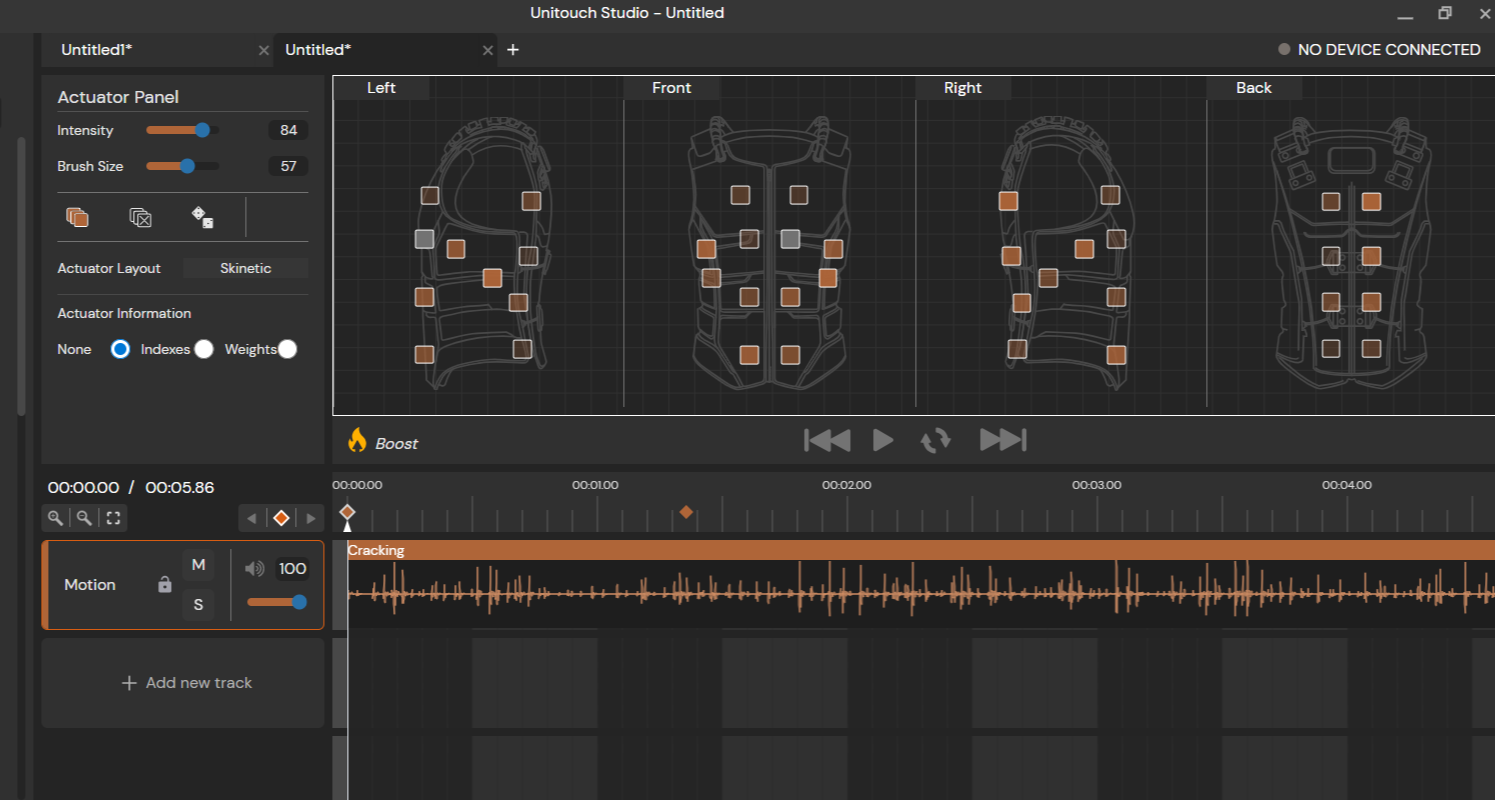The width and height of the screenshot is (1495, 800).
Task: Open the Actuator Layout Skinetic dropdown
Action: 245,268
